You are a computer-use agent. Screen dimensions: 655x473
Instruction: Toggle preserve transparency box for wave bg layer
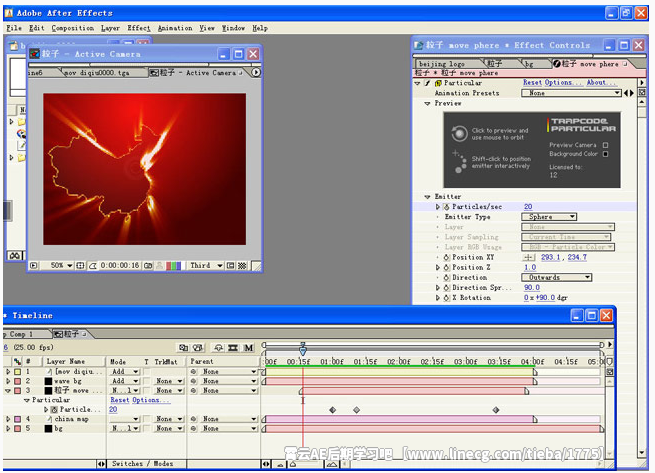click(147, 381)
